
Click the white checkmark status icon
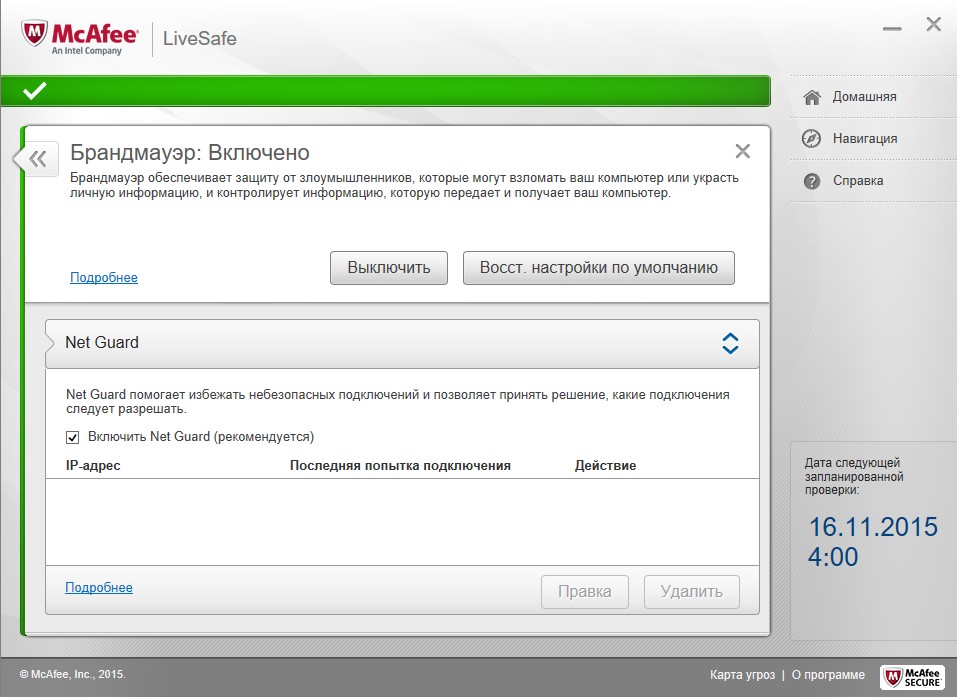34,90
